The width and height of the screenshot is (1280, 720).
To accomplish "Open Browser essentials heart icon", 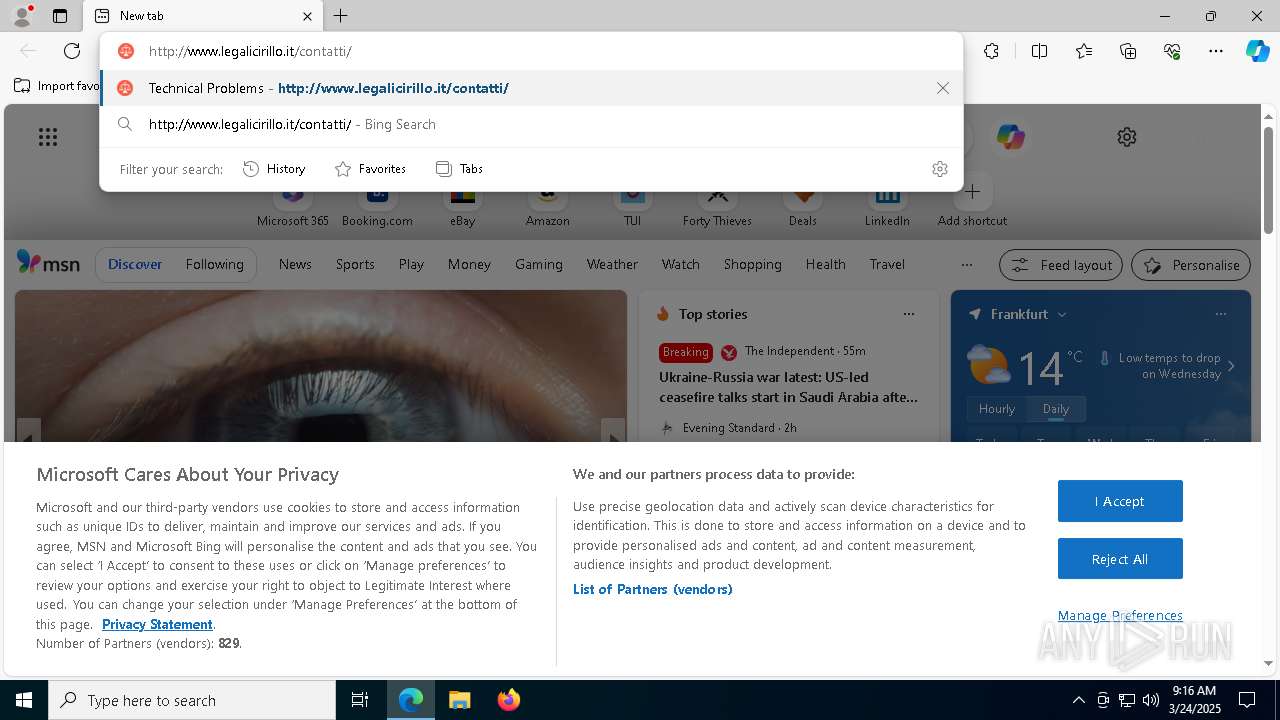I will click(x=1172, y=51).
